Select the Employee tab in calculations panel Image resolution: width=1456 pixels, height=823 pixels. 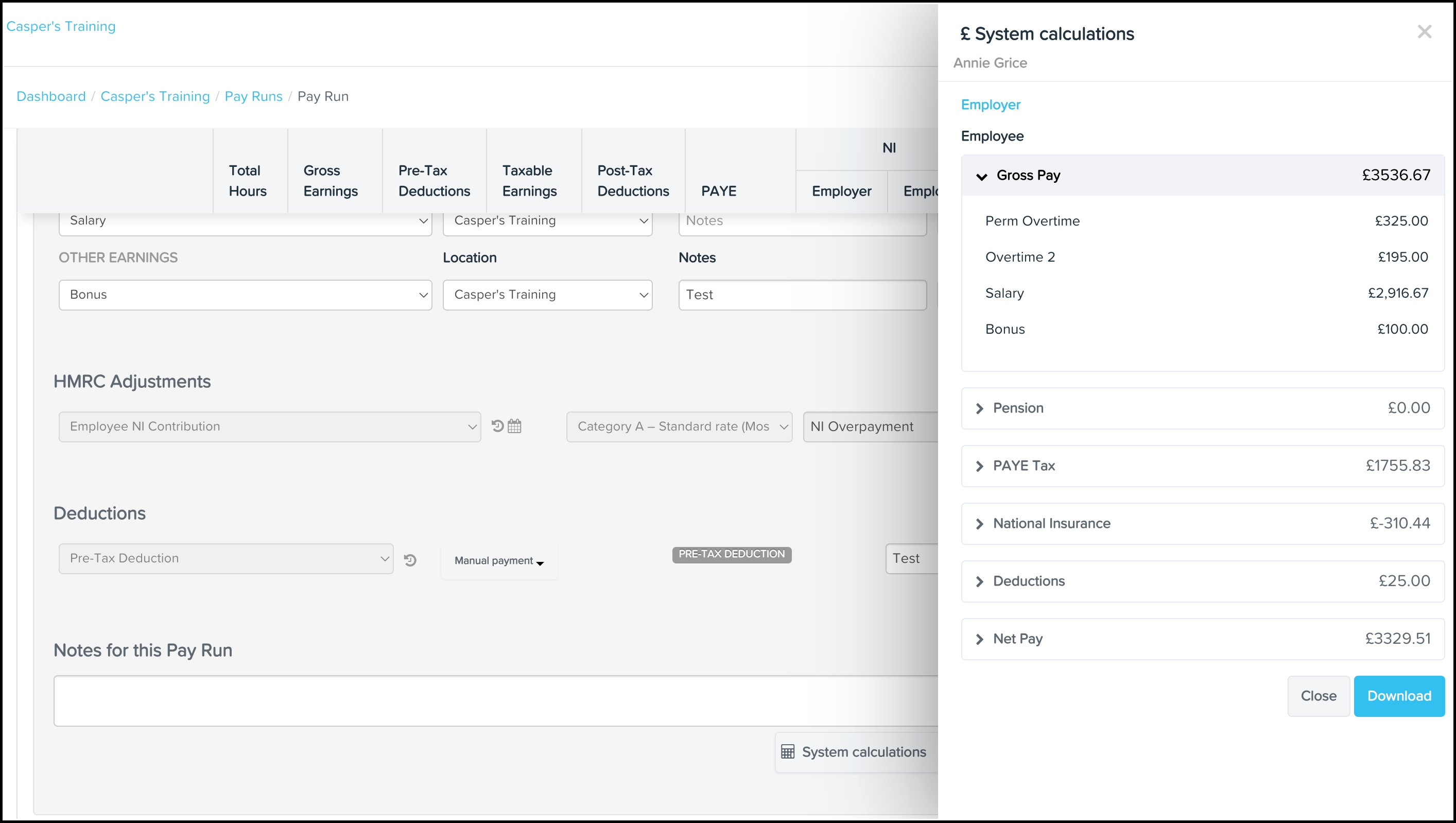pyautogui.click(x=992, y=136)
